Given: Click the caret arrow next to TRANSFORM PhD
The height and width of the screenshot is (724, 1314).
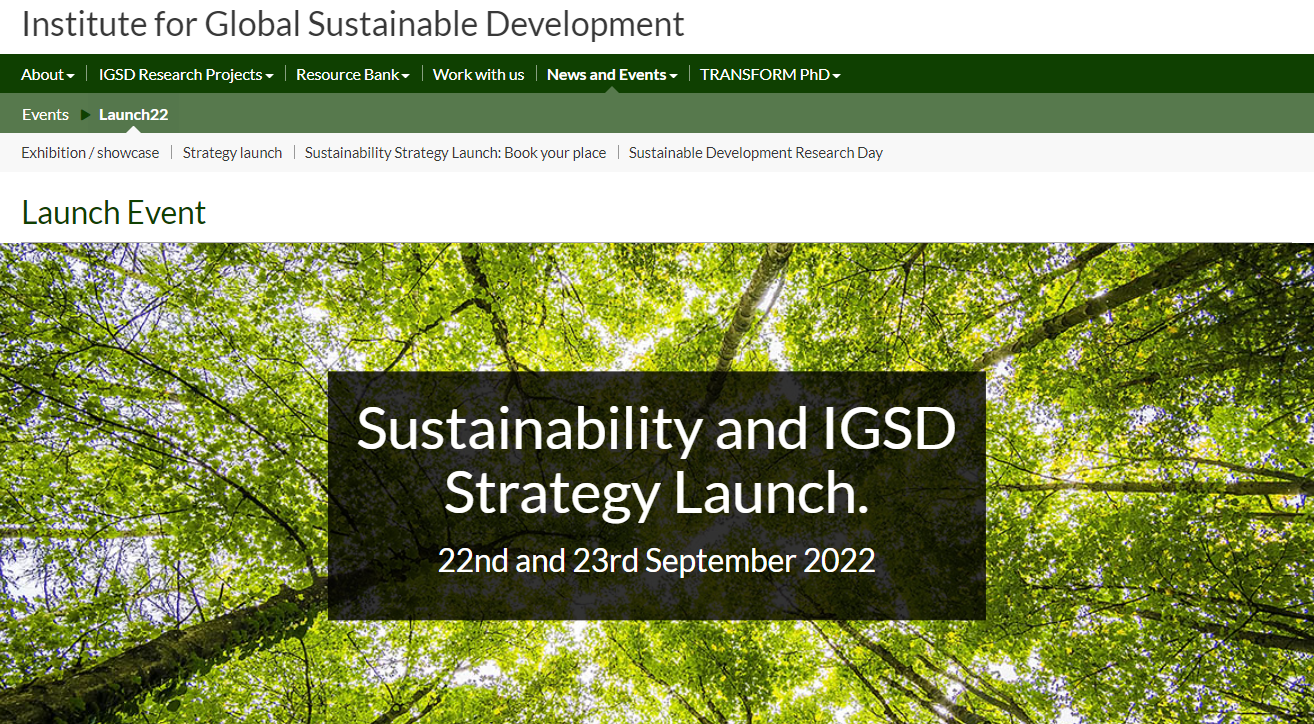Looking at the screenshot, I should click(x=836, y=76).
